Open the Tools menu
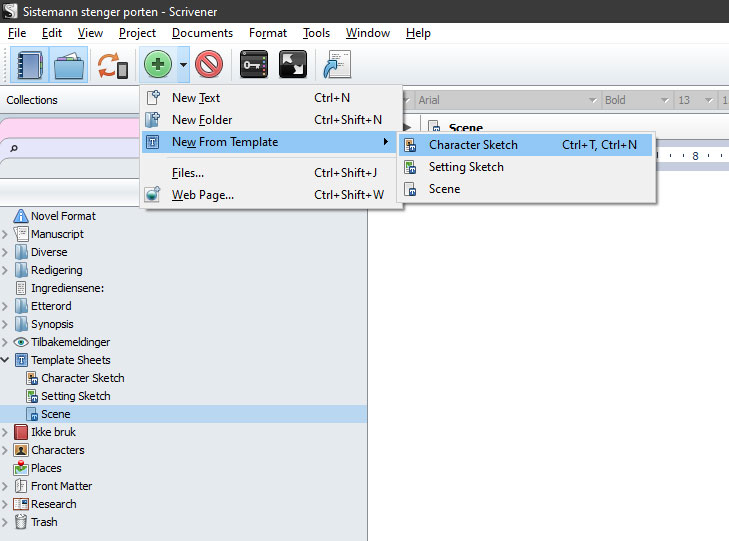729x541 pixels. [316, 33]
